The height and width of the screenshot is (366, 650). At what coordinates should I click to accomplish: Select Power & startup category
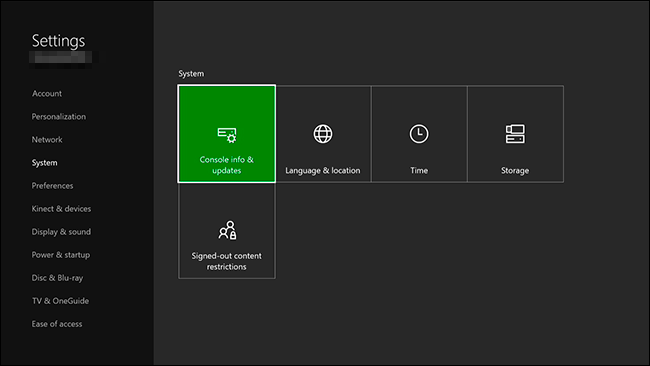click(61, 255)
